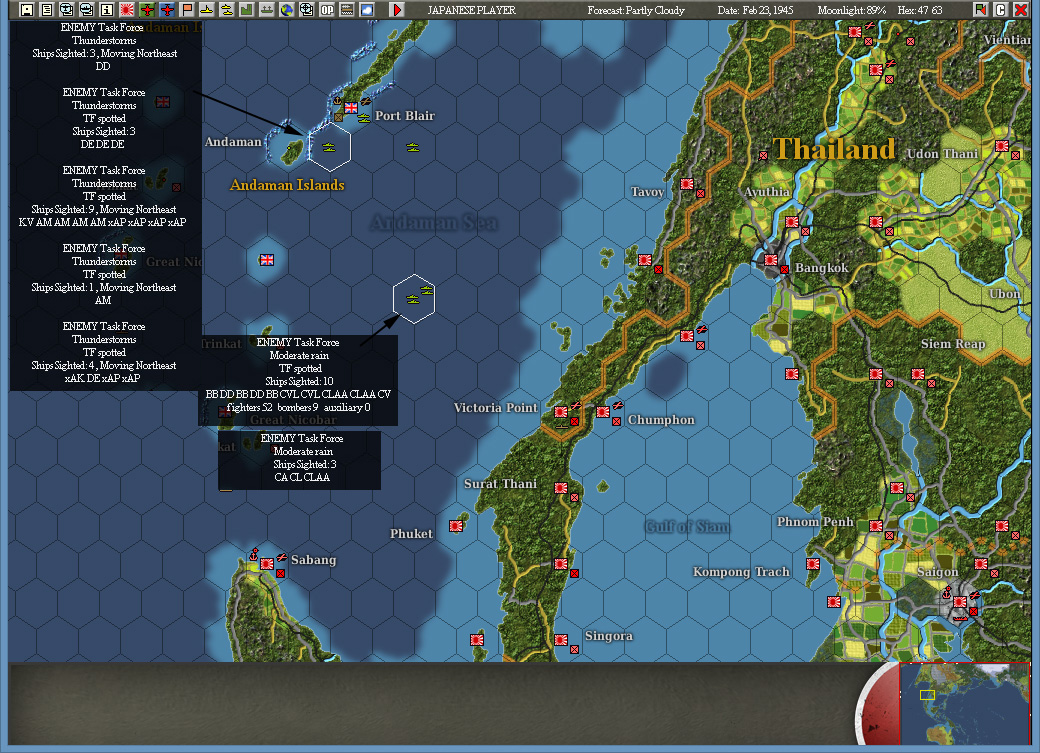Click the 'Andaman Islands' map label

pyautogui.click(x=287, y=185)
